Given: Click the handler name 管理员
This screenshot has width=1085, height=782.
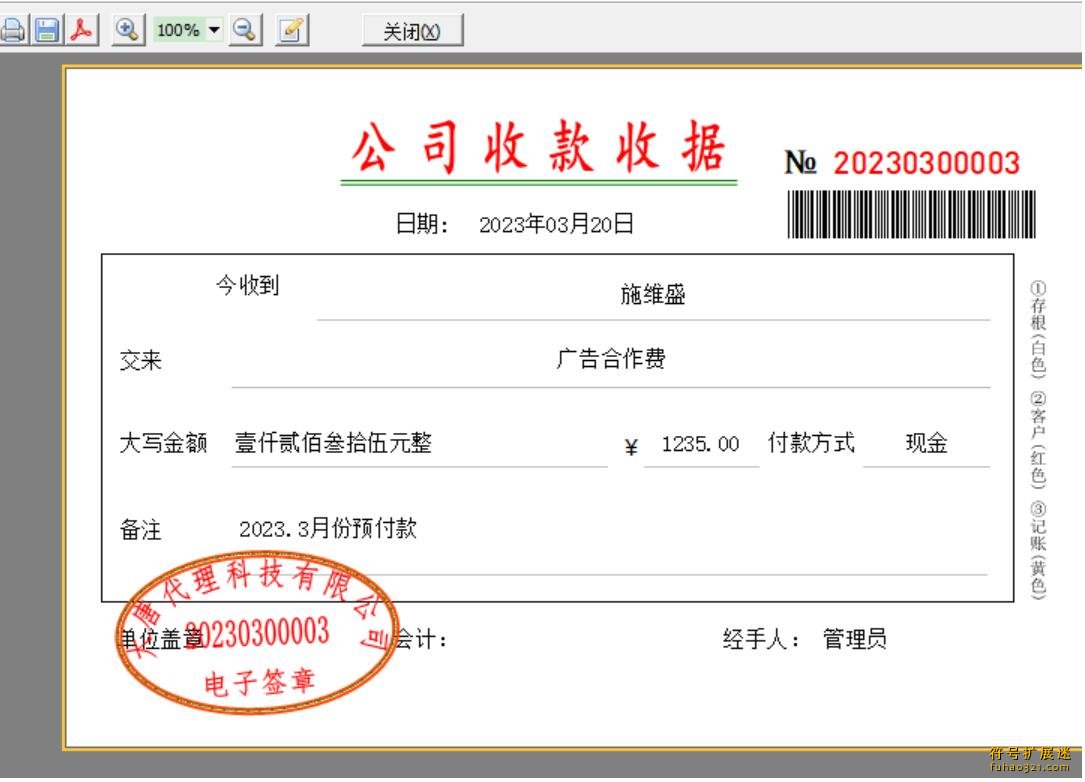Looking at the screenshot, I should click(x=855, y=638).
